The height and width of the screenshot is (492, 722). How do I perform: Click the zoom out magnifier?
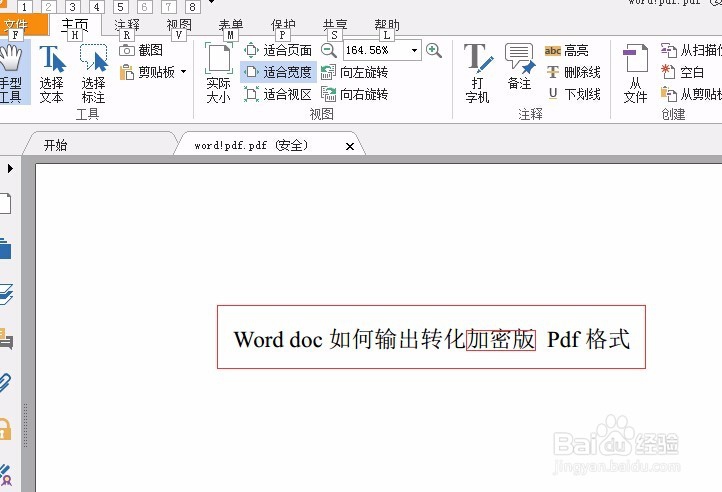(x=329, y=50)
